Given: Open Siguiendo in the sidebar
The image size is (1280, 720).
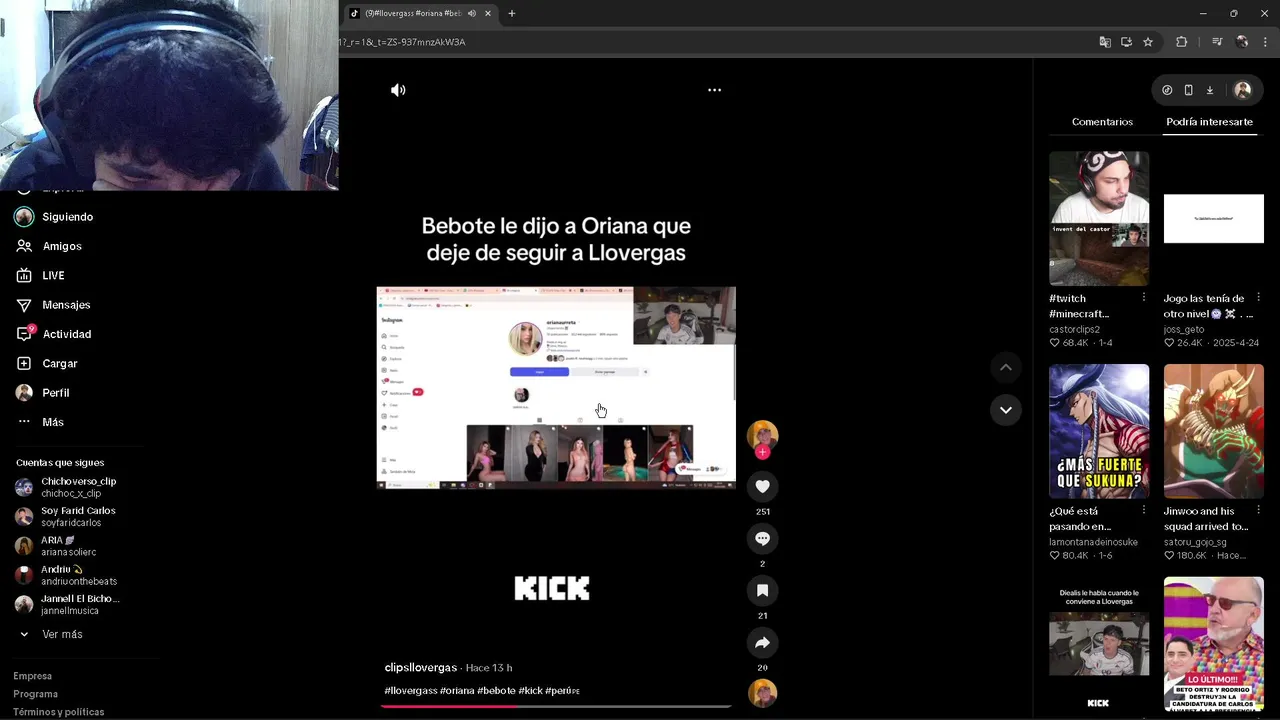Looking at the screenshot, I should (x=67, y=217).
